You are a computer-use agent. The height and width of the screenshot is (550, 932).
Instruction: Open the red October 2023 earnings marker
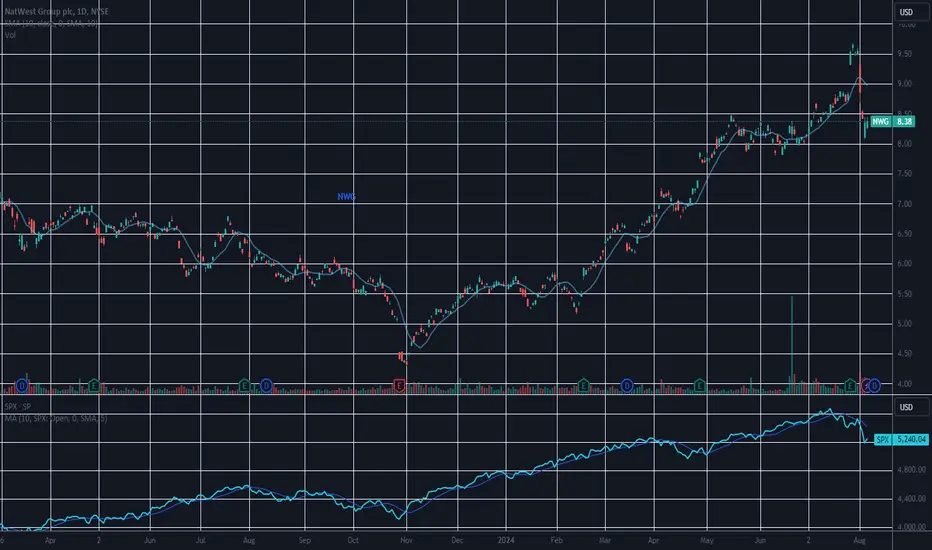[399, 386]
